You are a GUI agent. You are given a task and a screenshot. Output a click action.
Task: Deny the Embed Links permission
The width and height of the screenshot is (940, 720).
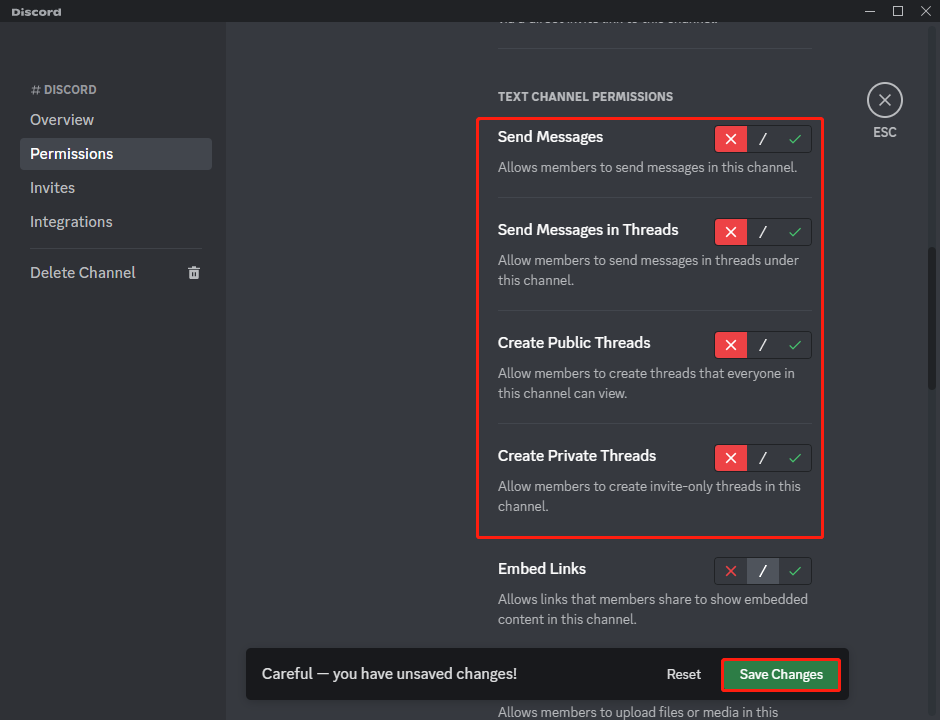pyautogui.click(x=731, y=571)
